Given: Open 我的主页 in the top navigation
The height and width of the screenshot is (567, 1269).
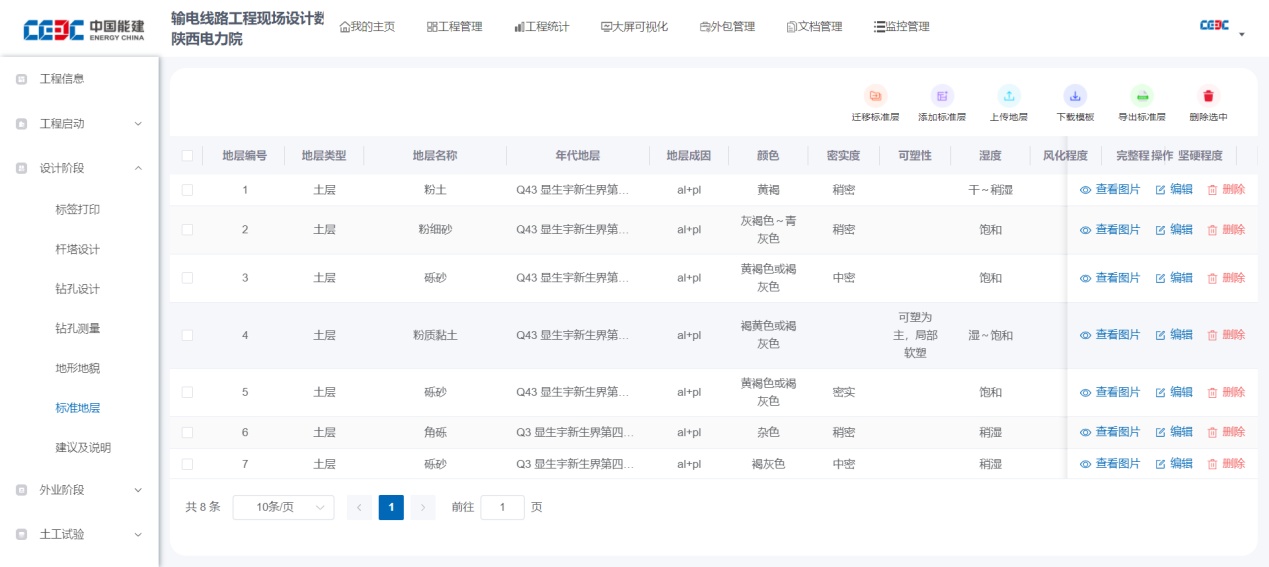Looking at the screenshot, I should [367, 27].
